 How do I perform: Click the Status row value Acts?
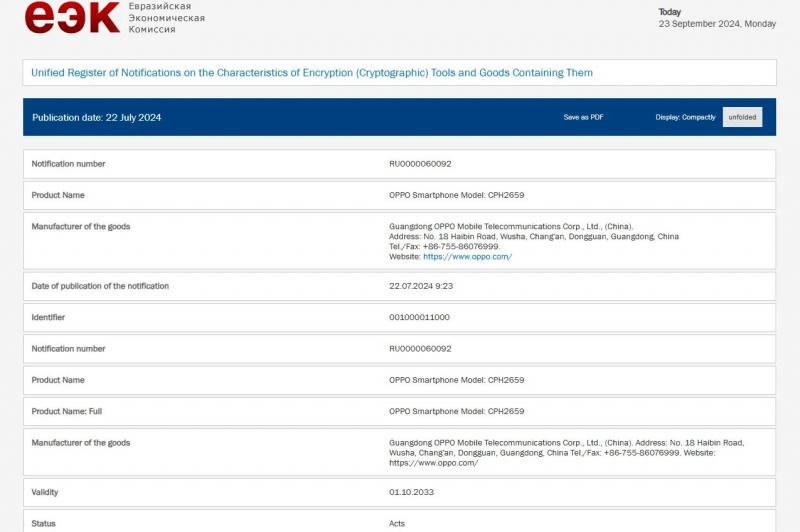click(x=397, y=523)
